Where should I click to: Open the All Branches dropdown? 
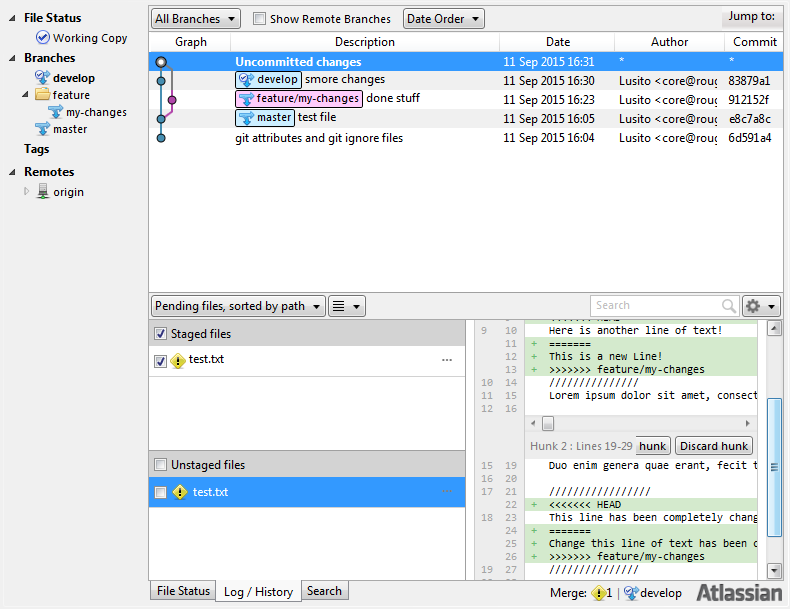pyautogui.click(x=195, y=19)
